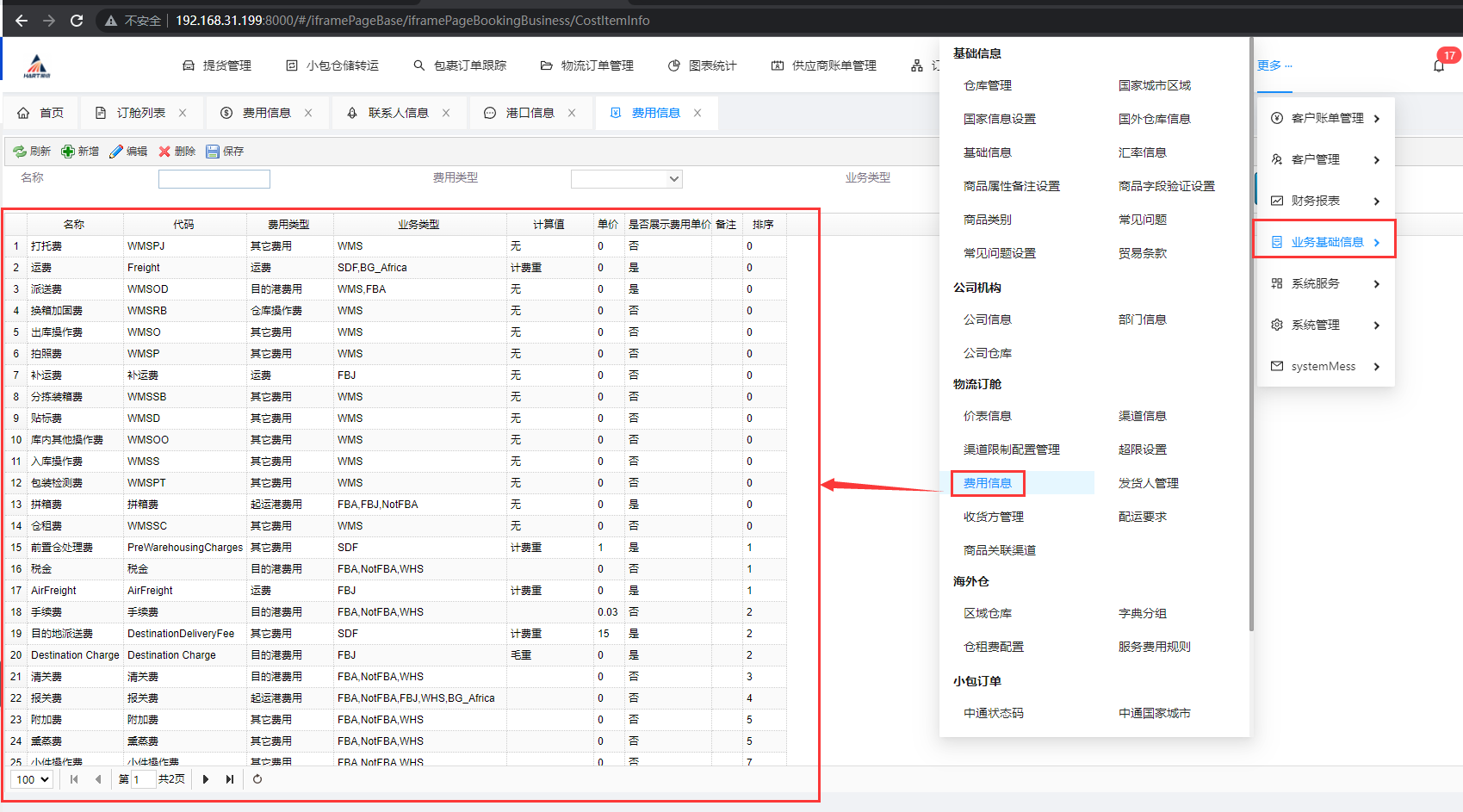Screen dimensions: 1463x812
Task: Open the 费用类型 filter dropdown
Action: coord(626,179)
